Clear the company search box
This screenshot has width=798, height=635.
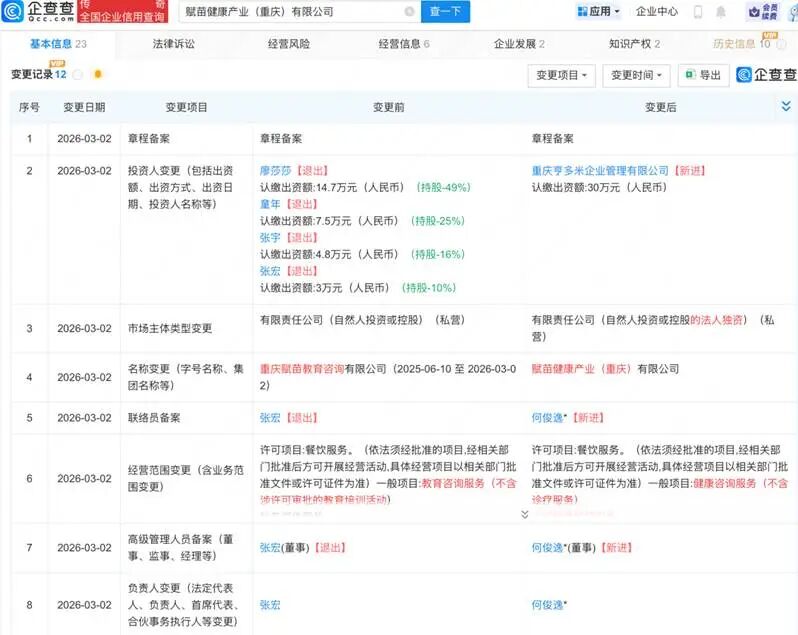pyautogui.click(x=409, y=11)
